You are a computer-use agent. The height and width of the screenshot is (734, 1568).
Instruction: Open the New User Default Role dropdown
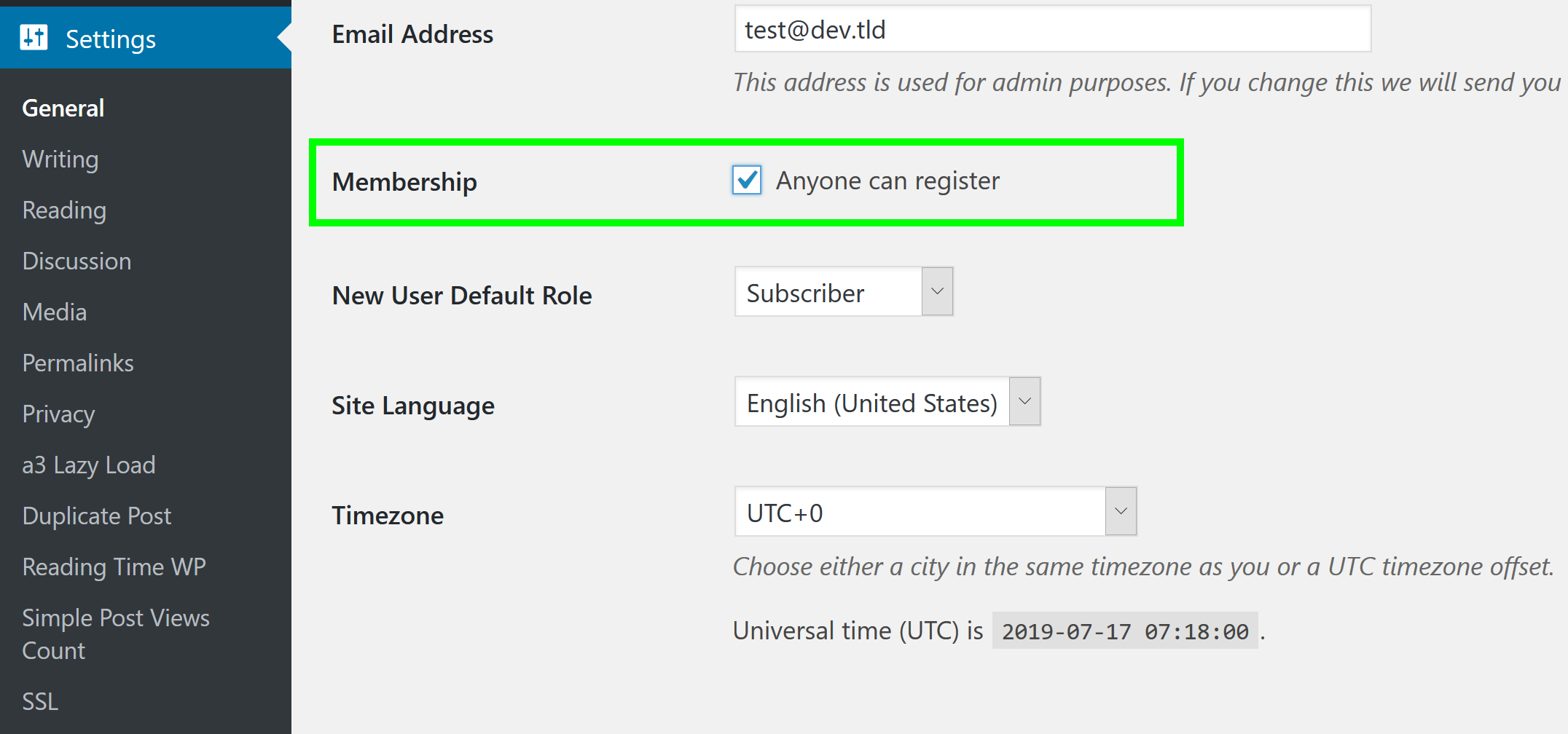click(844, 292)
